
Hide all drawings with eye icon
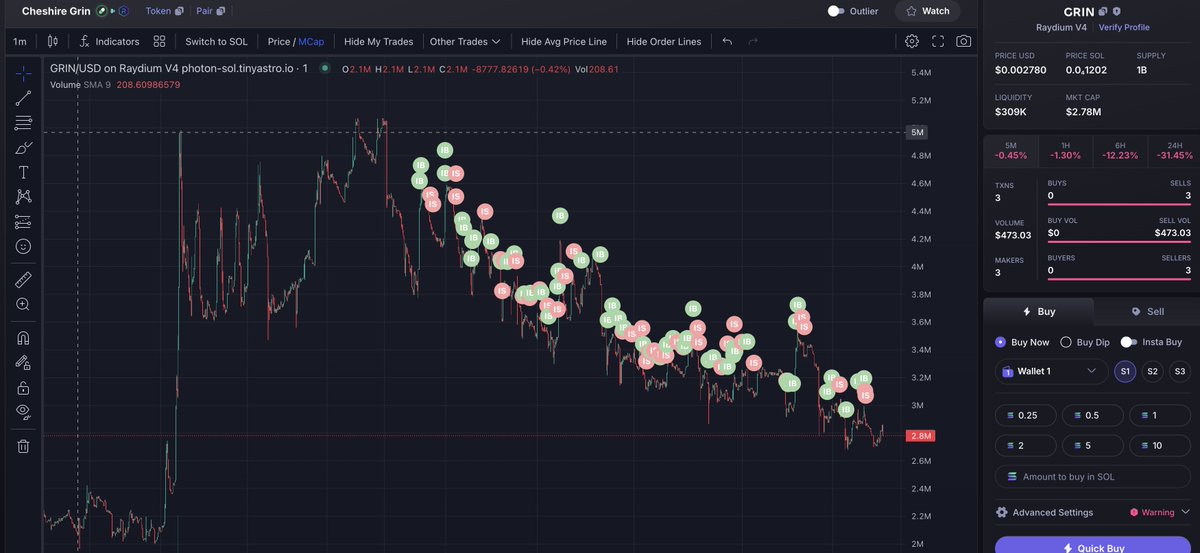[23, 412]
